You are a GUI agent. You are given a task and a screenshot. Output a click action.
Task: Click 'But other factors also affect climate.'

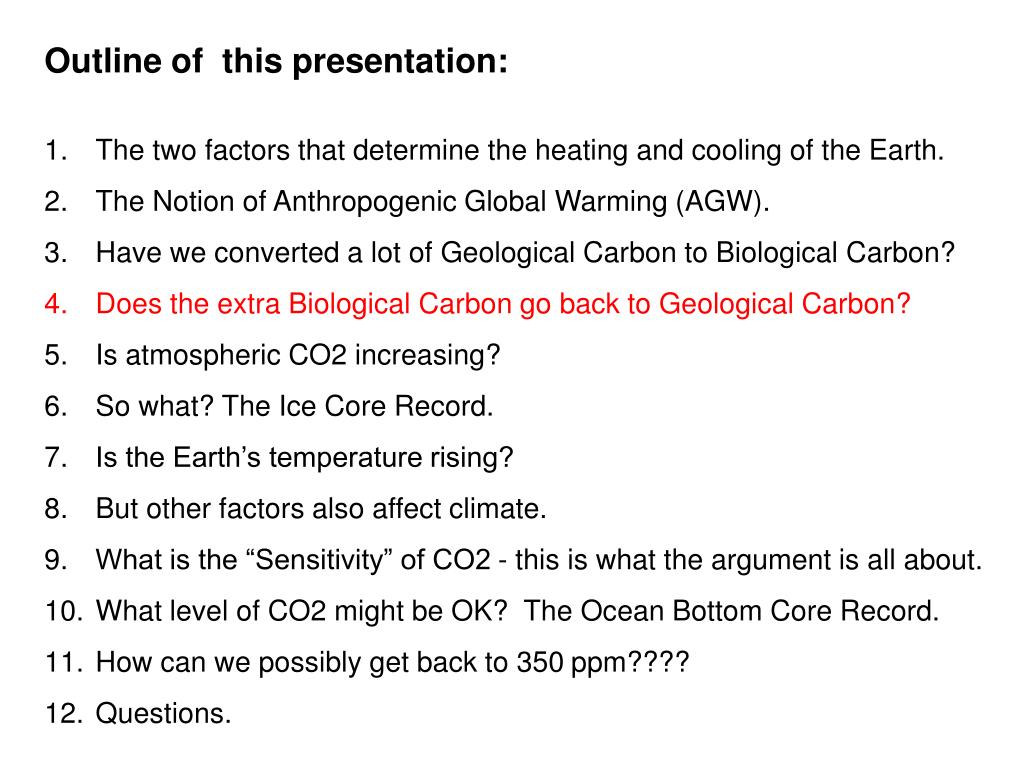(x=321, y=509)
